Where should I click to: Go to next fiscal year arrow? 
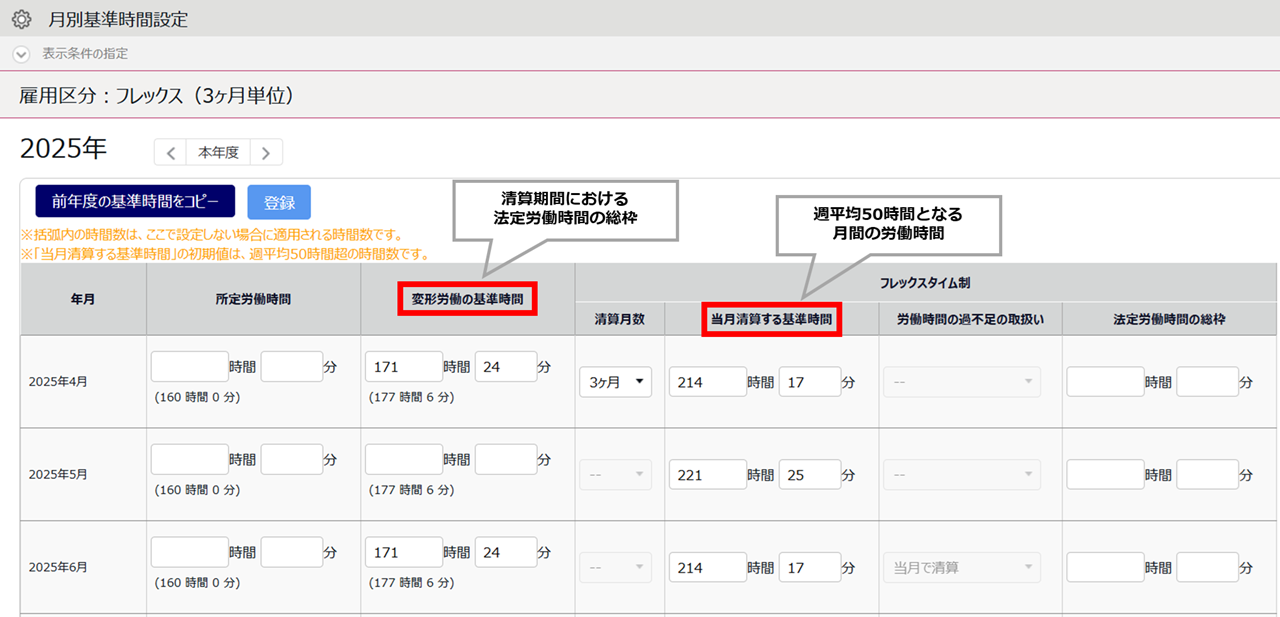pos(266,153)
